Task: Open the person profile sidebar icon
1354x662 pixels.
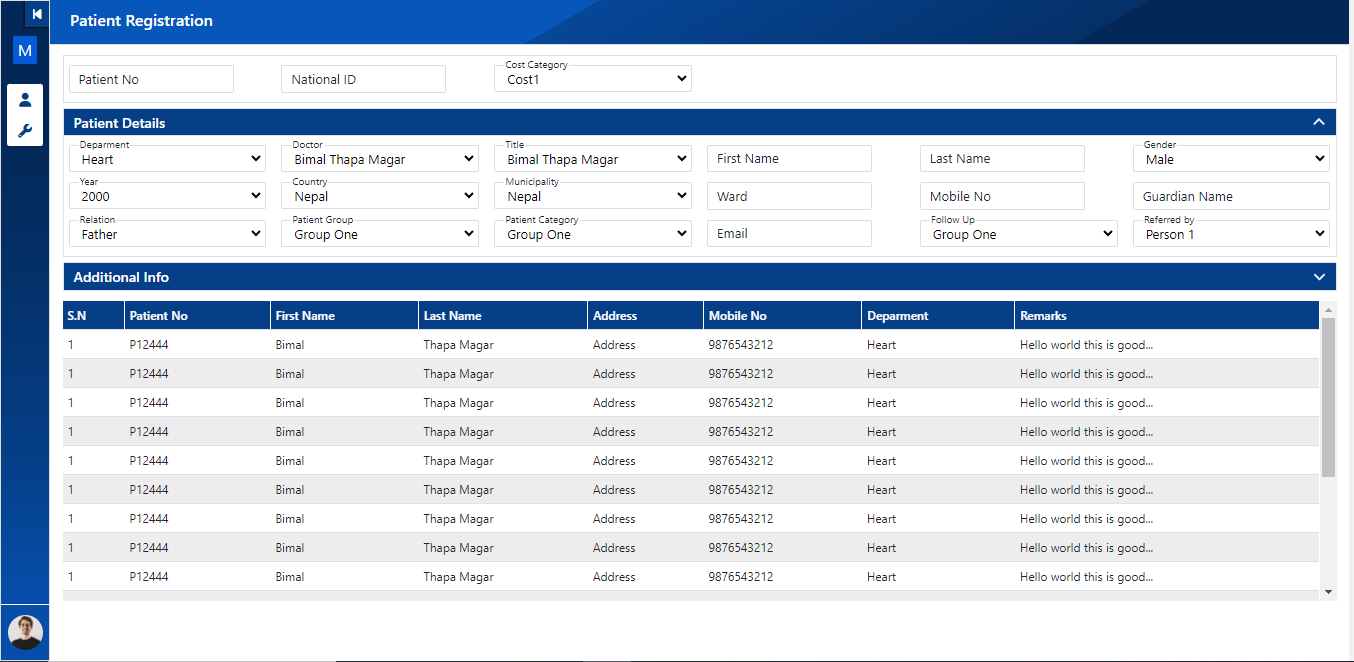Action: 25,100
